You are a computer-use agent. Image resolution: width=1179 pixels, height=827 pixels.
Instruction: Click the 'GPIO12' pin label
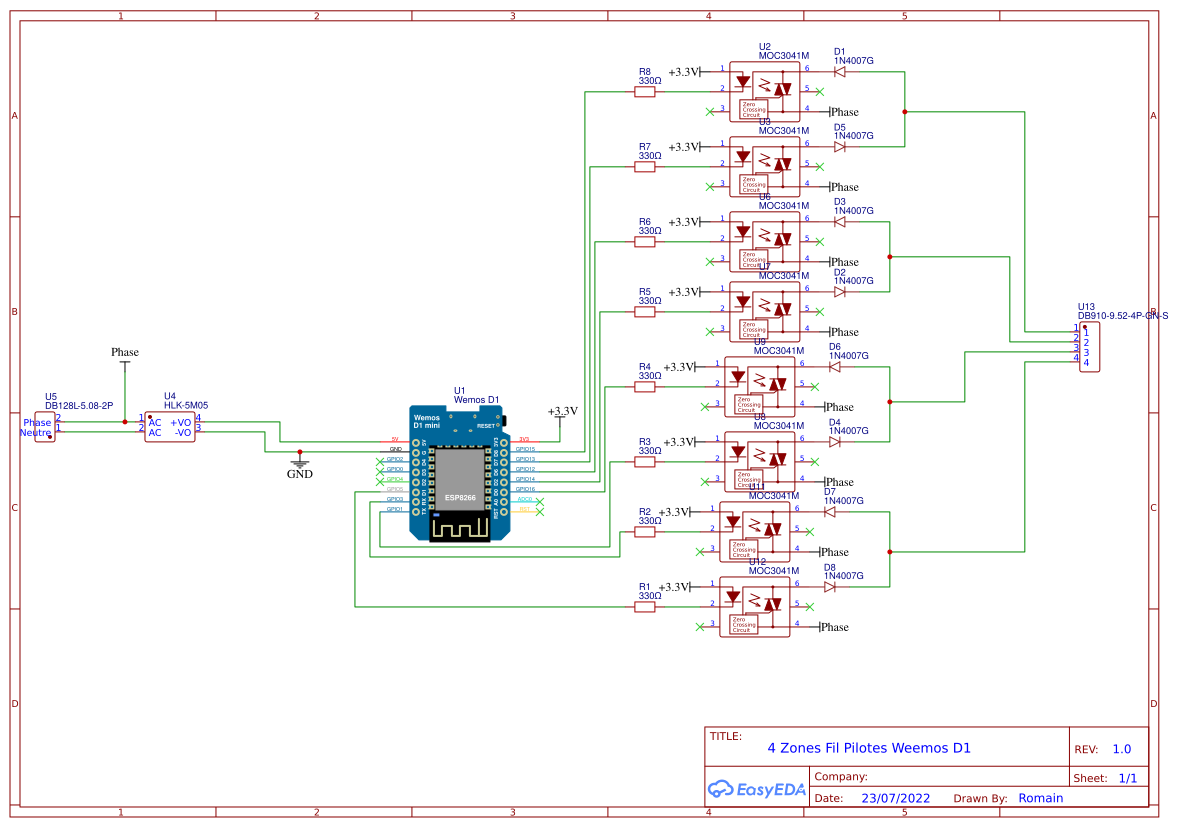coord(526,469)
